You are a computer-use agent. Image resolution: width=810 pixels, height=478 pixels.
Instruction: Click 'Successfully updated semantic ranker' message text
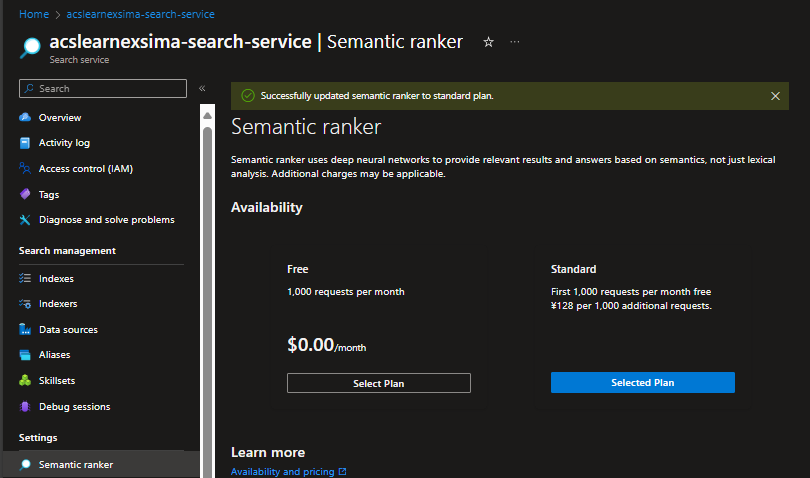pyautogui.click(x=377, y=96)
